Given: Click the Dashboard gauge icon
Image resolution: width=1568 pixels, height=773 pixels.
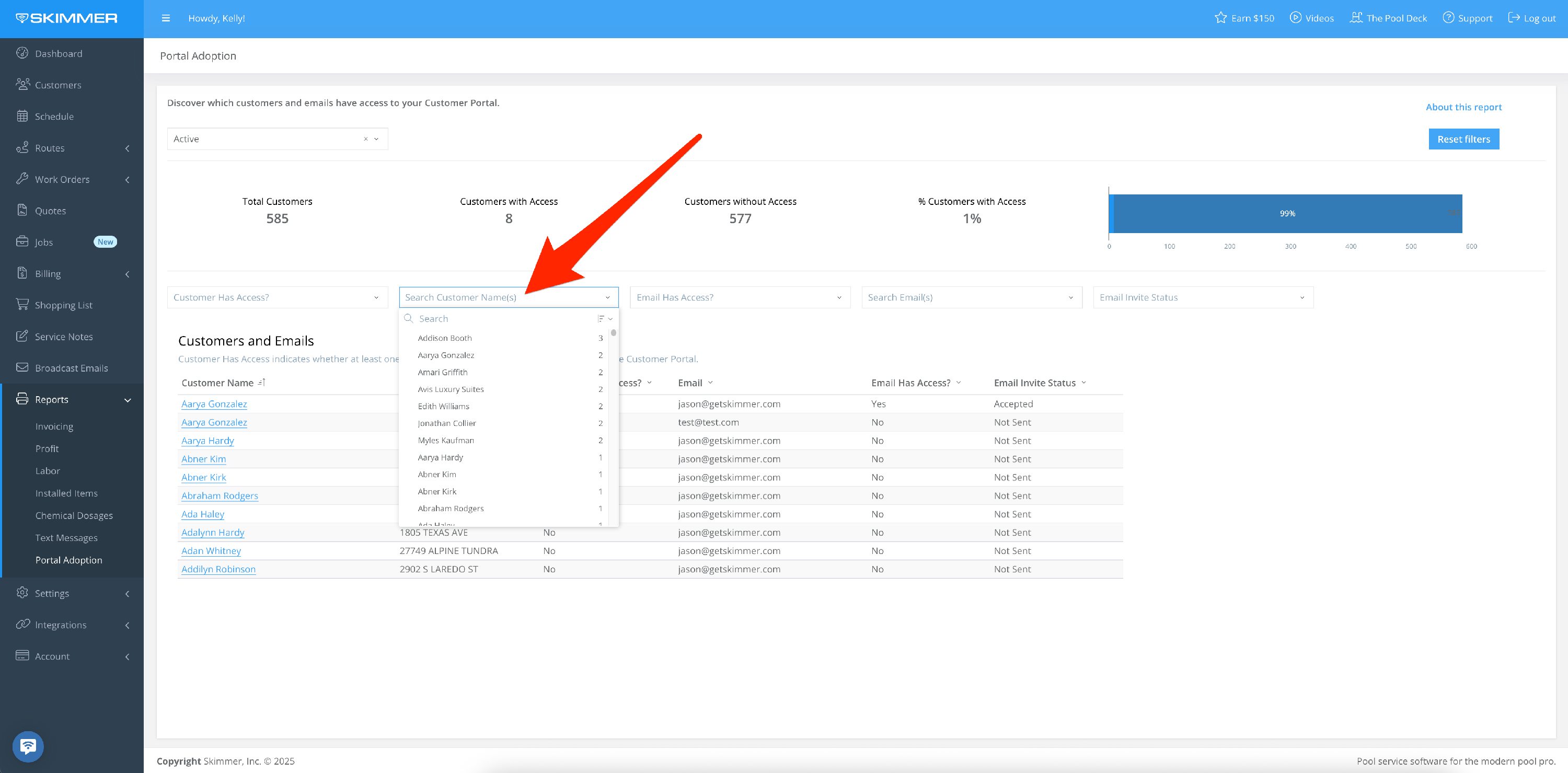Looking at the screenshot, I should pos(22,53).
